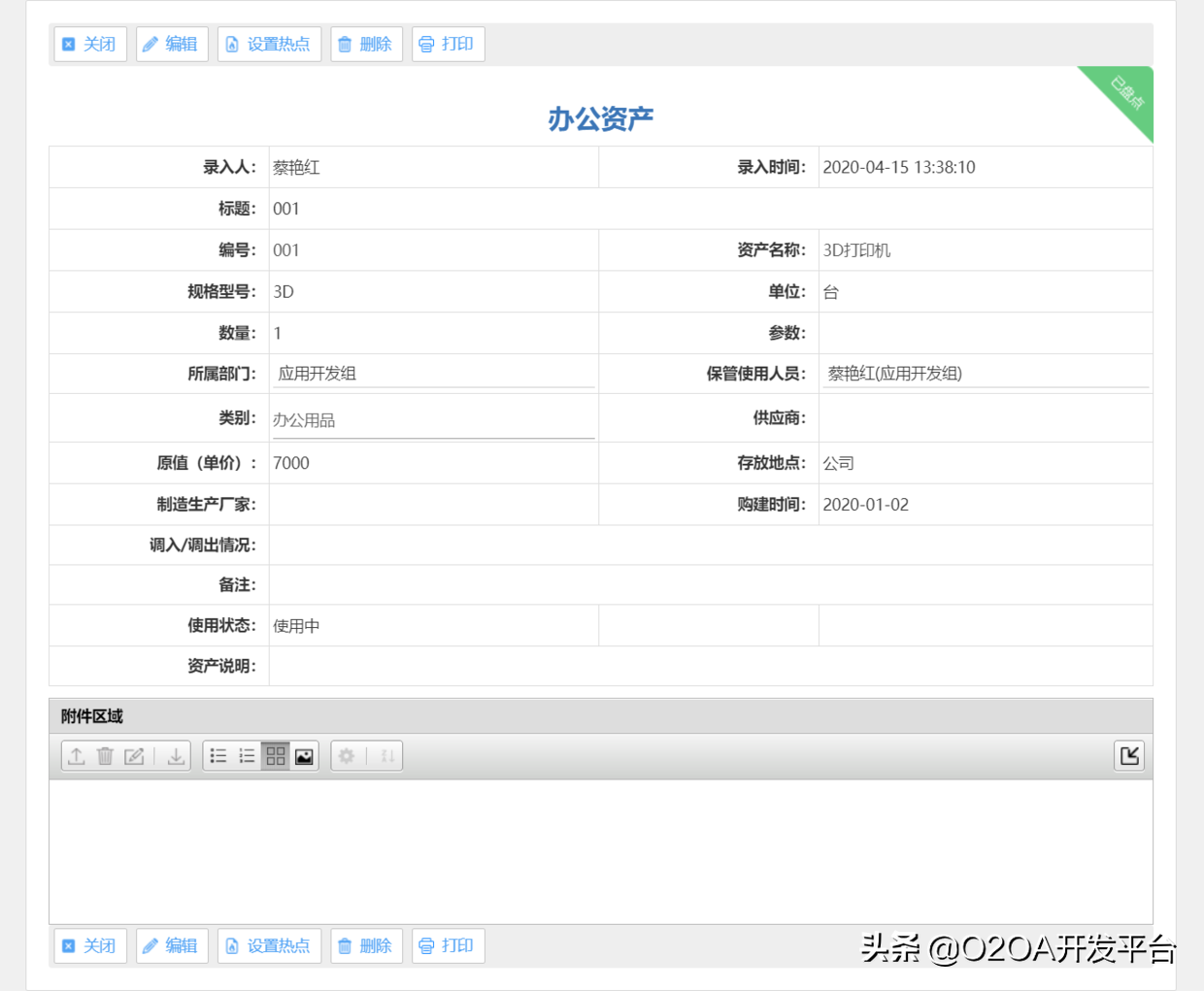Sort attachments using the sort icon
The height and width of the screenshot is (991, 1204).
(x=388, y=756)
